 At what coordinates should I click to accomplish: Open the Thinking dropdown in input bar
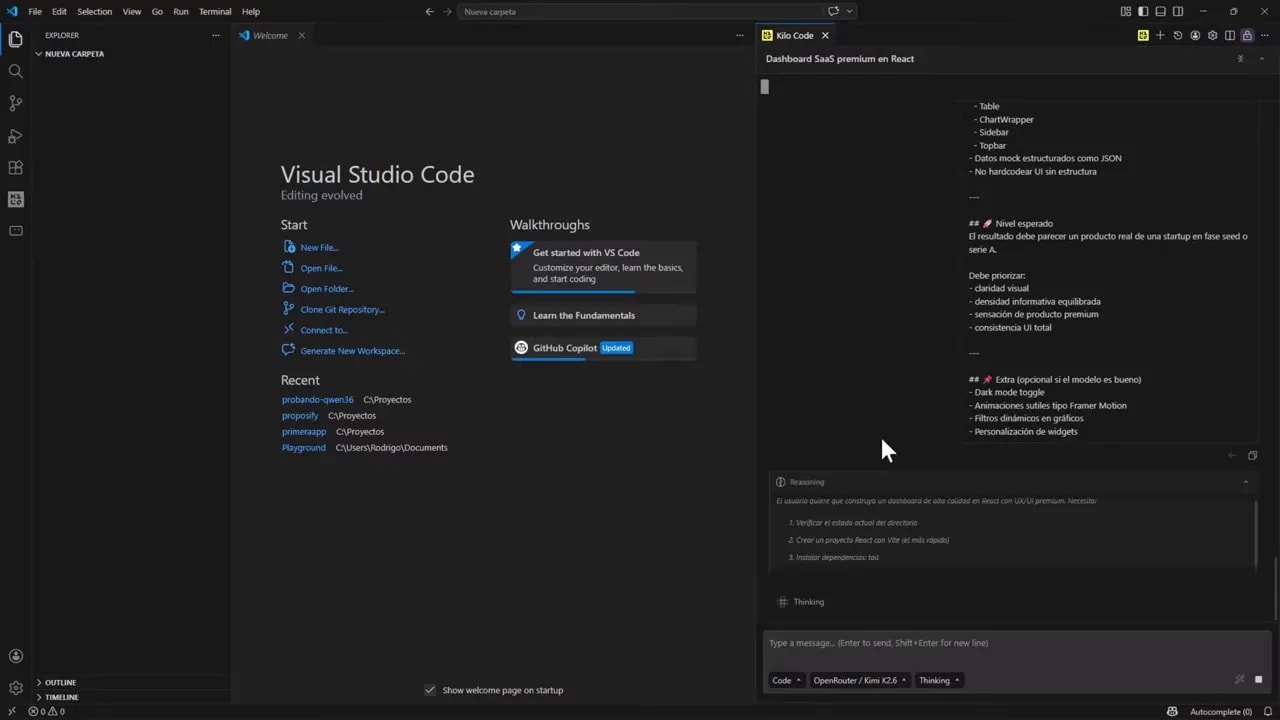click(x=939, y=680)
